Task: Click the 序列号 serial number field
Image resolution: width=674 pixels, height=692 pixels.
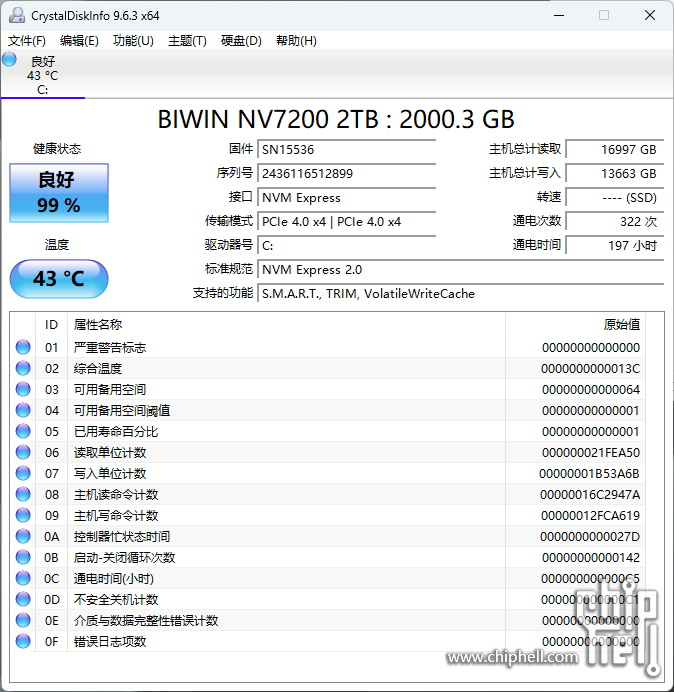Action: (x=346, y=173)
